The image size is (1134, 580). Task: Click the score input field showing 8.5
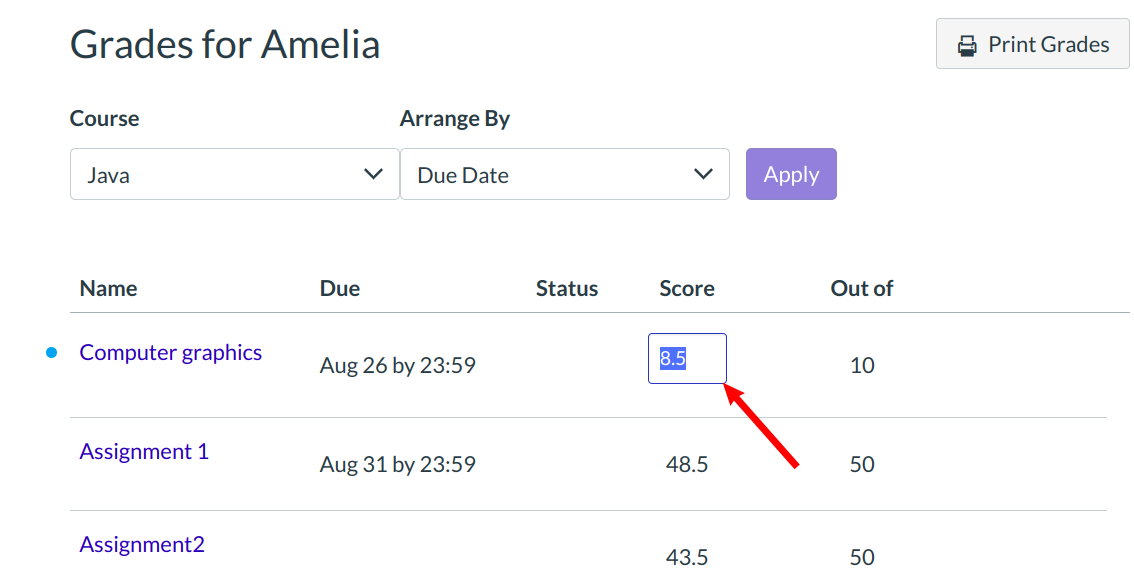[687, 359]
